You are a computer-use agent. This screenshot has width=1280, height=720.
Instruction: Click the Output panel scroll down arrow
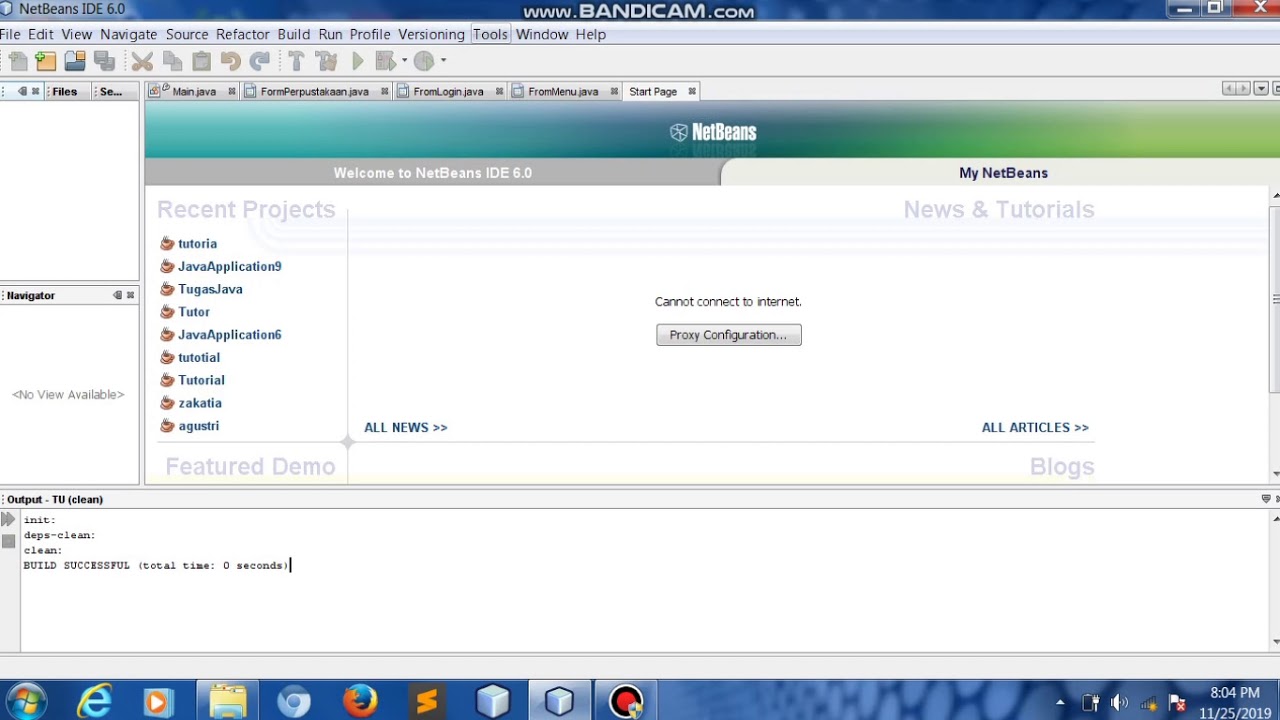(x=1275, y=642)
